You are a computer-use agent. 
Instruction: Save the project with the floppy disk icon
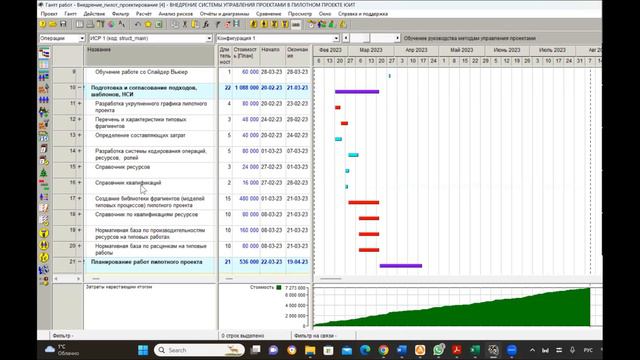[x=63, y=24]
